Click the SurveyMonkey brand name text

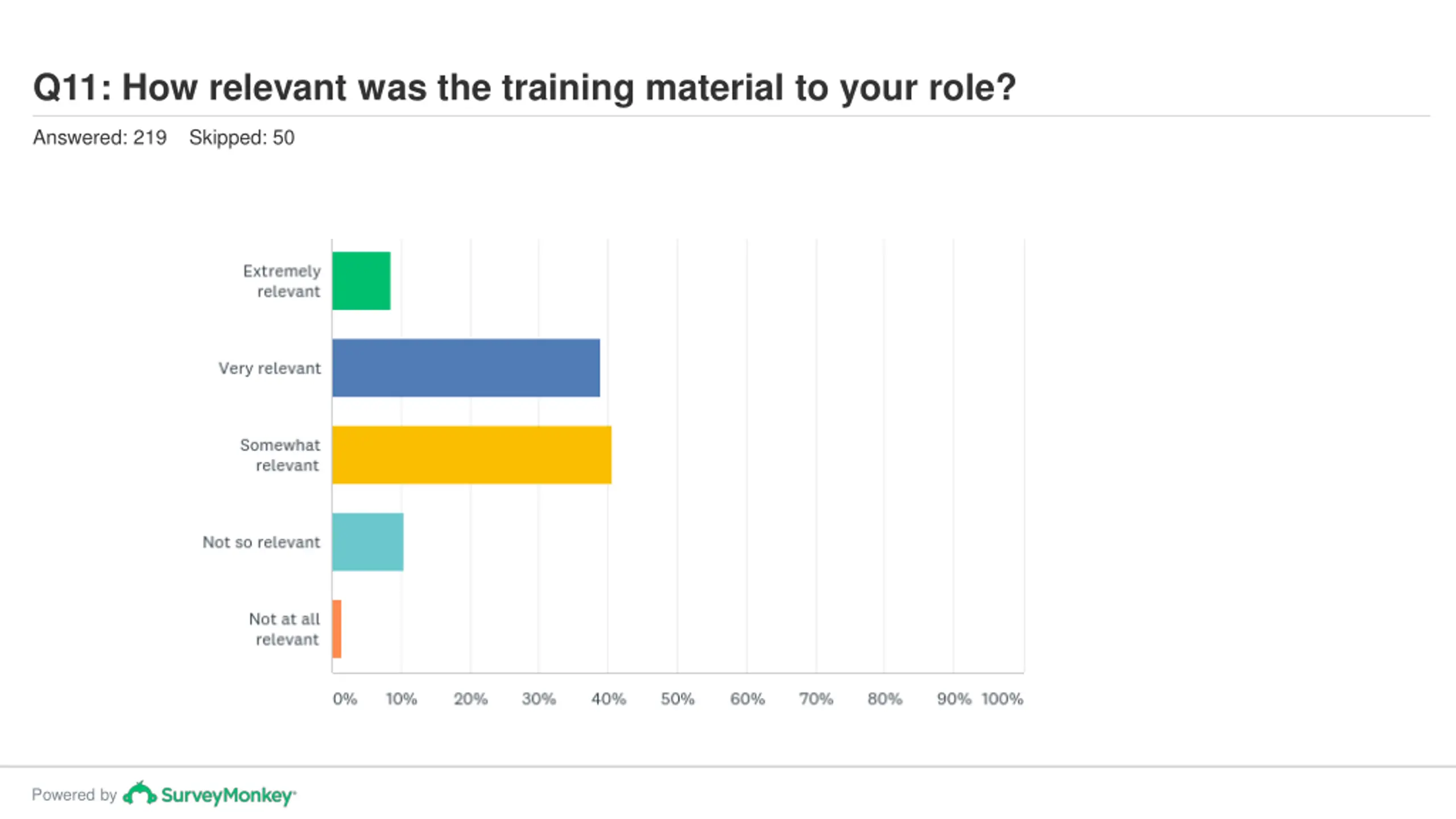click(228, 795)
